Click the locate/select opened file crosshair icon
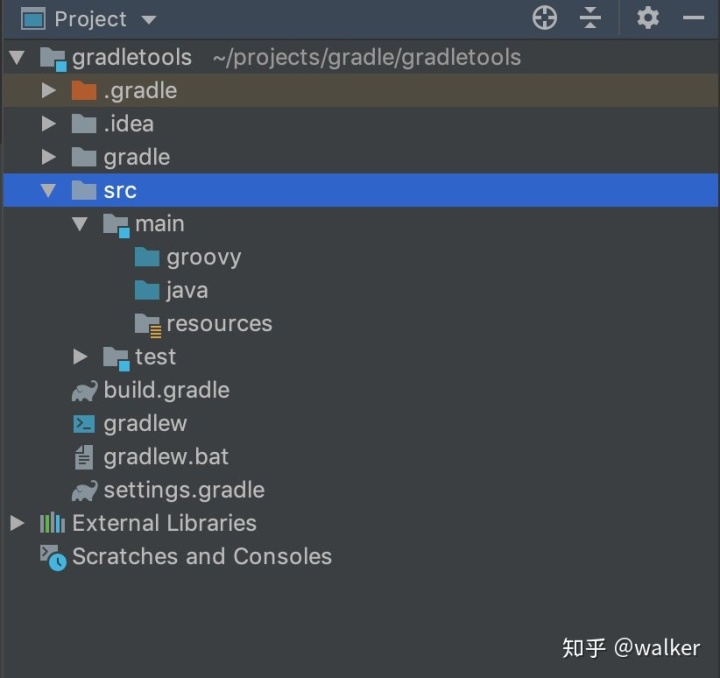Screen dimensions: 720x678 click(x=544, y=18)
